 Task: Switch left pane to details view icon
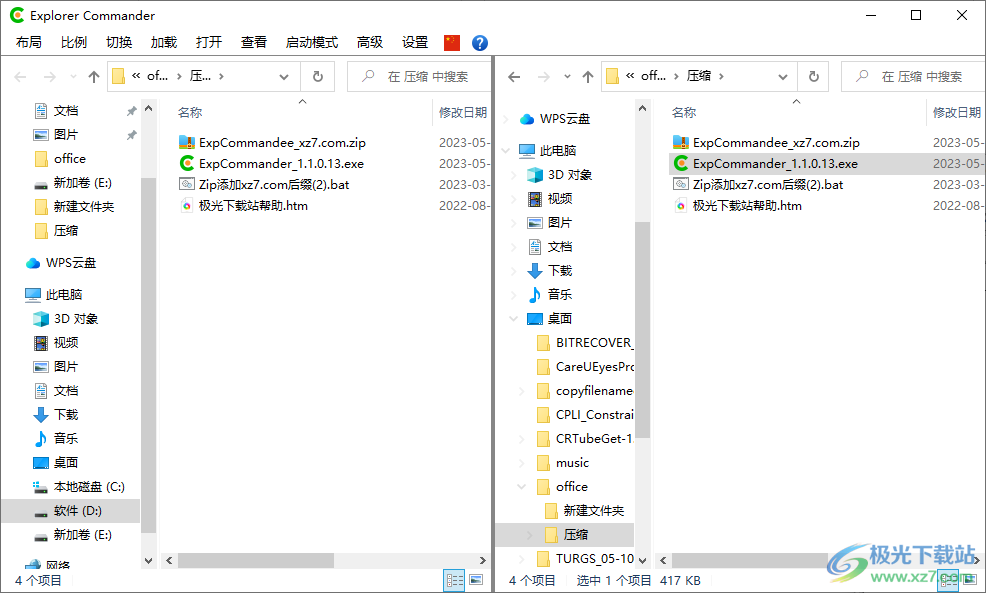455,580
